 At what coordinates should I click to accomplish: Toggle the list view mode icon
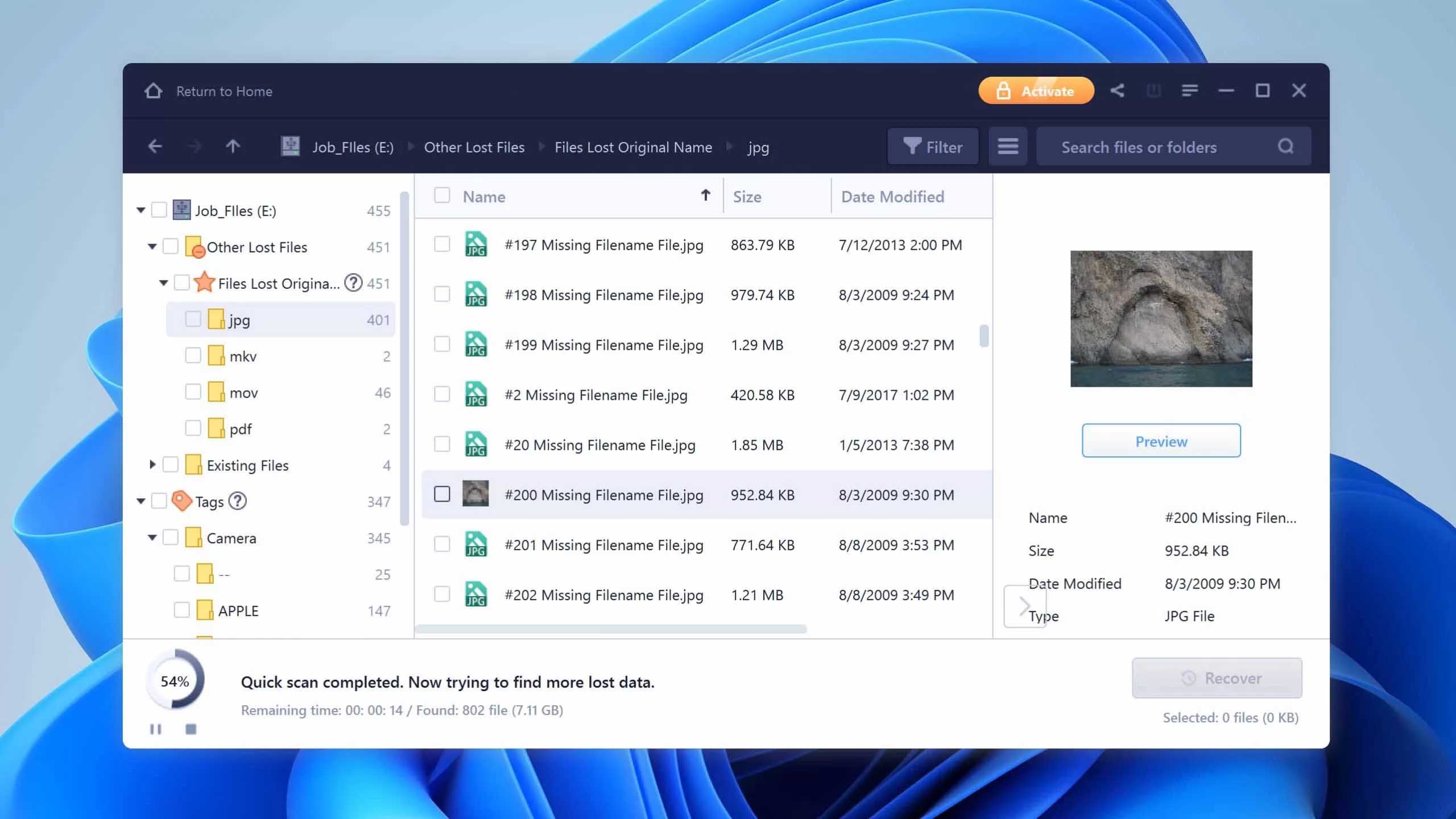1007,147
